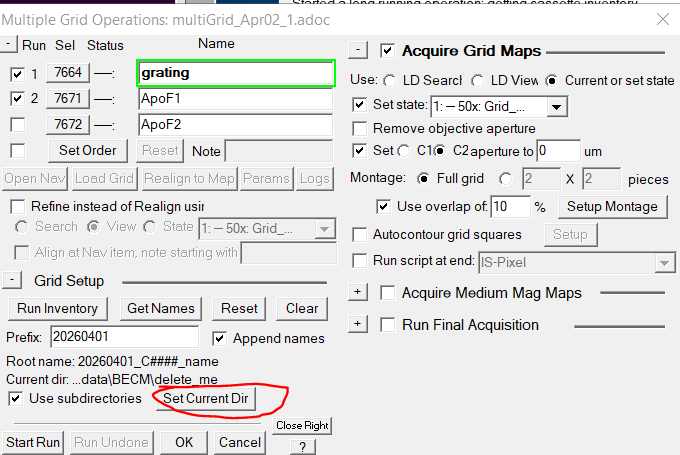
Task: Click Set Current Dir button
Action: pyautogui.click(x=206, y=399)
